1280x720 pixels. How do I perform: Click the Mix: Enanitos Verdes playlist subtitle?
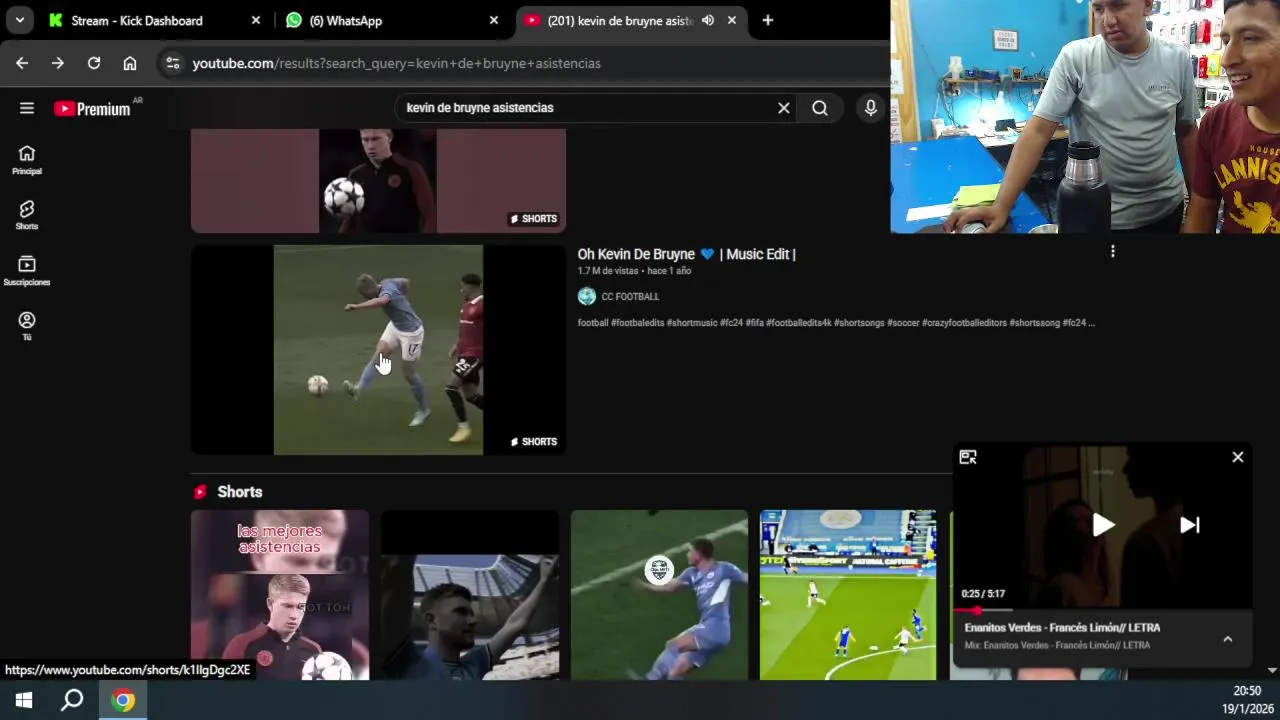point(1057,646)
